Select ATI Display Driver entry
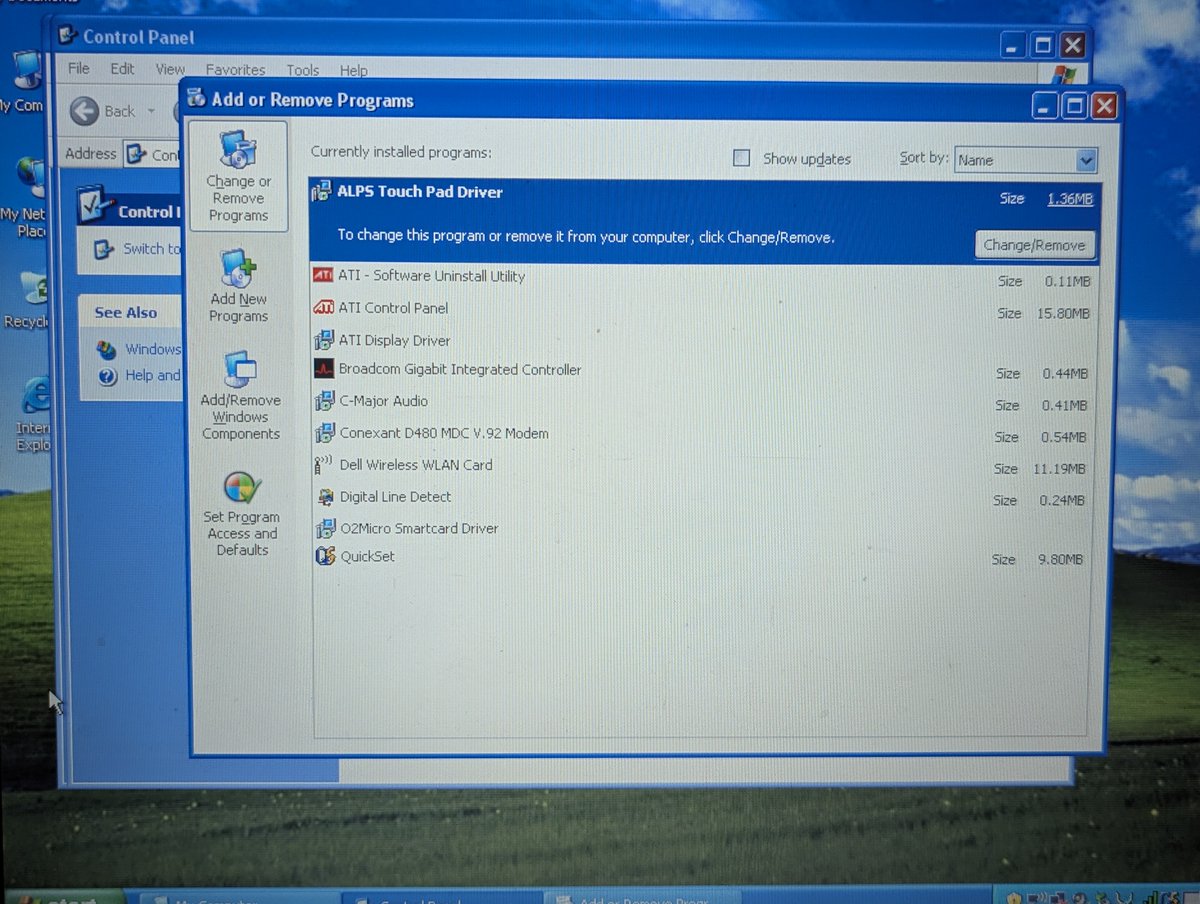Screen dimensions: 1200x904 704,340
